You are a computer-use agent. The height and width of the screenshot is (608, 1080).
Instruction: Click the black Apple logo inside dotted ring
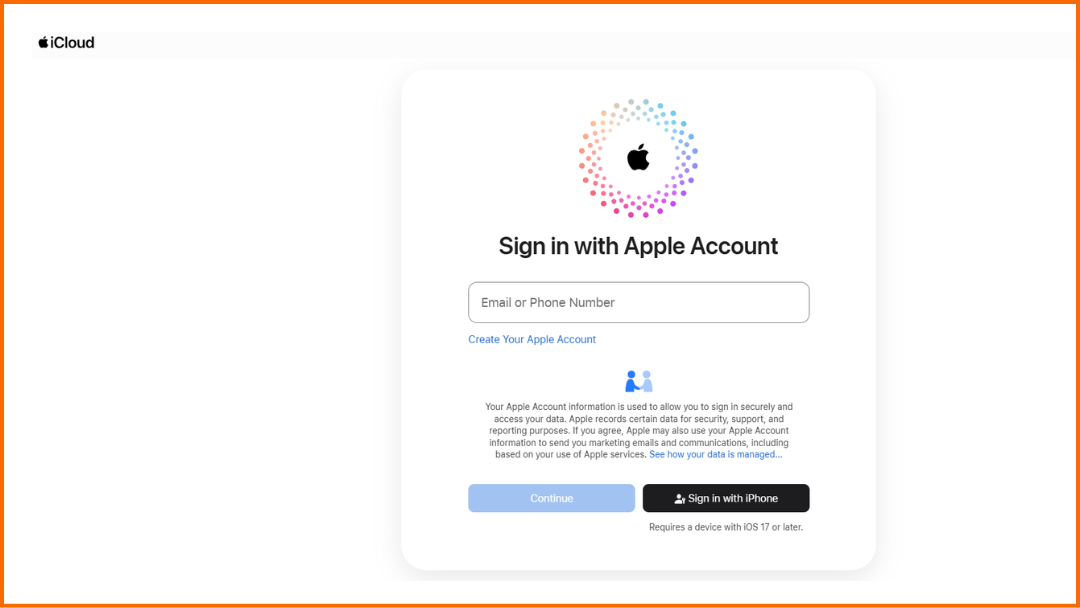[638, 157]
